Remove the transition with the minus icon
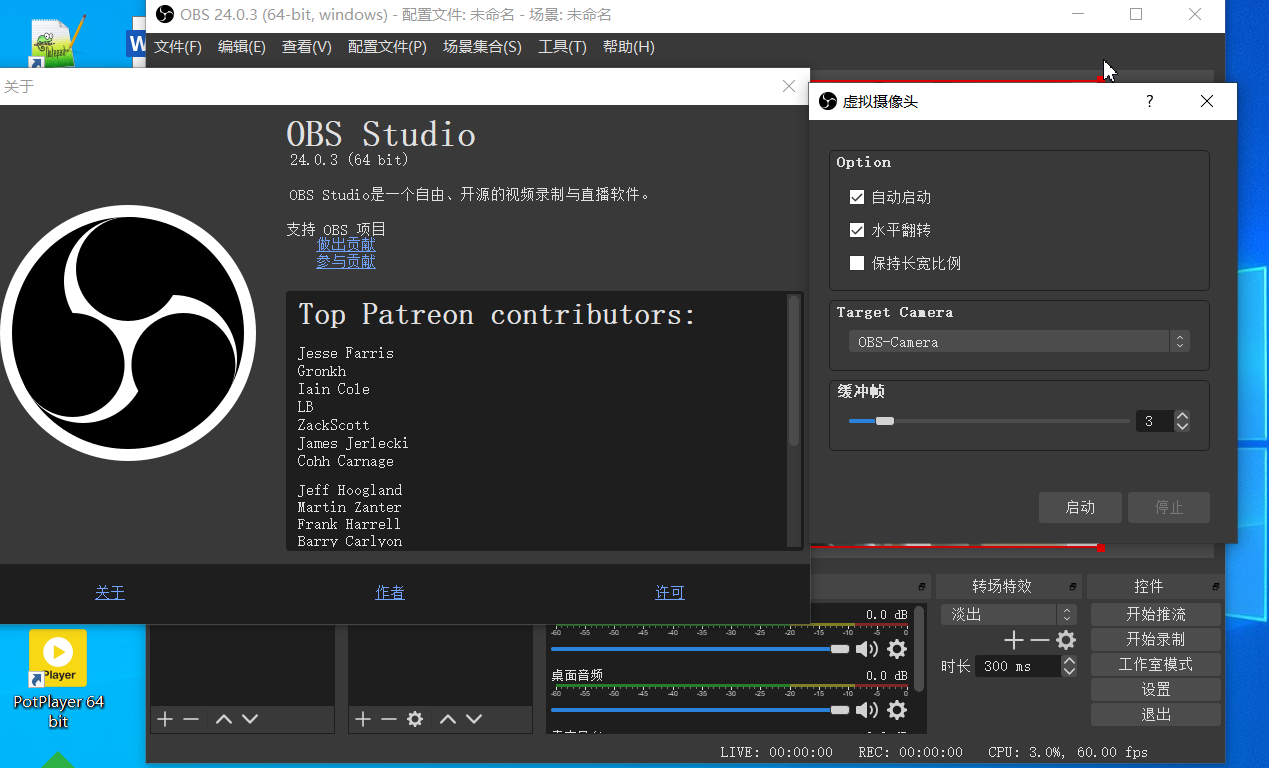The image size is (1269, 768). [x=1040, y=640]
